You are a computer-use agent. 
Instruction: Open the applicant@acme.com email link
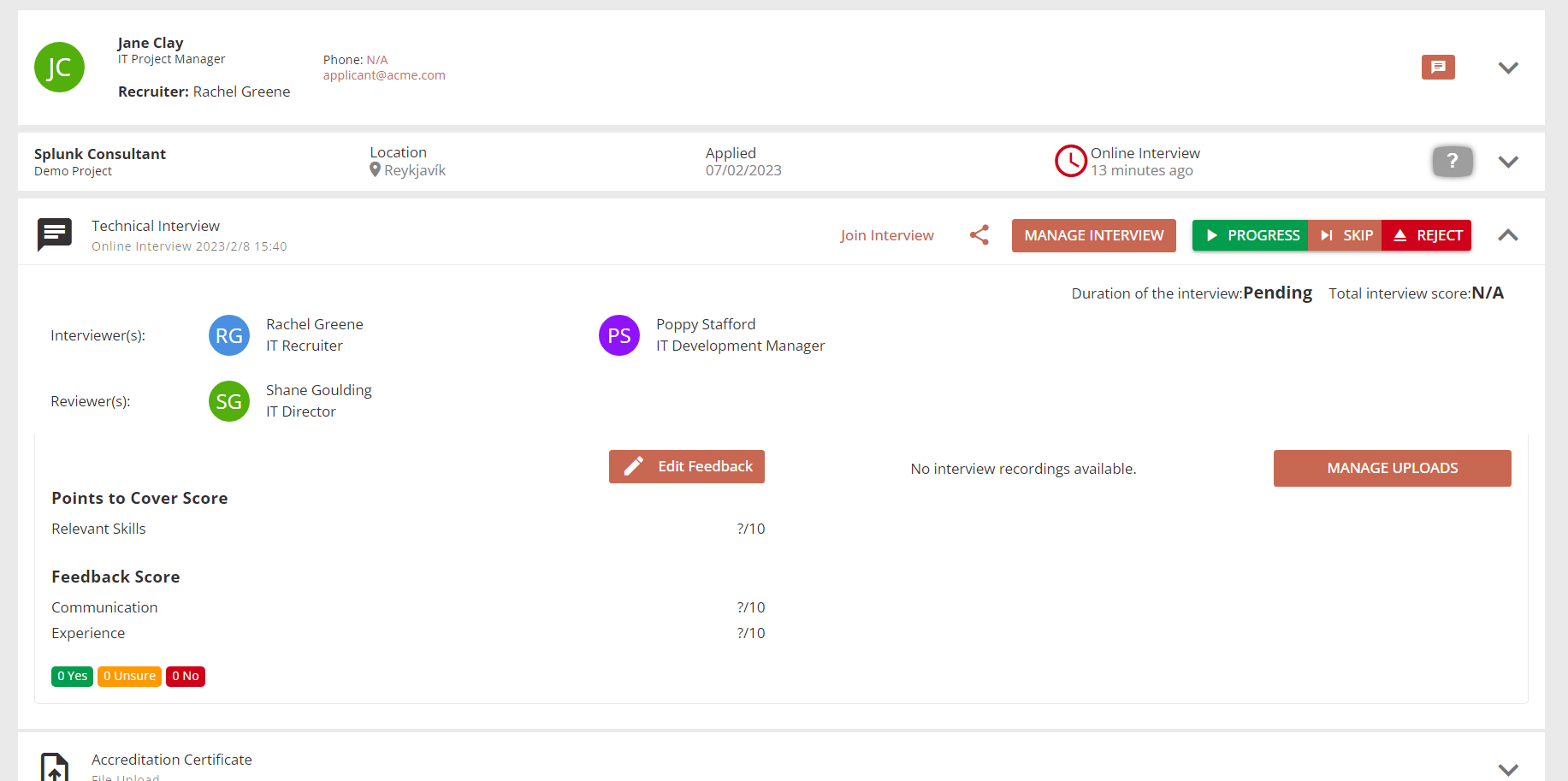[x=384, y=75]
